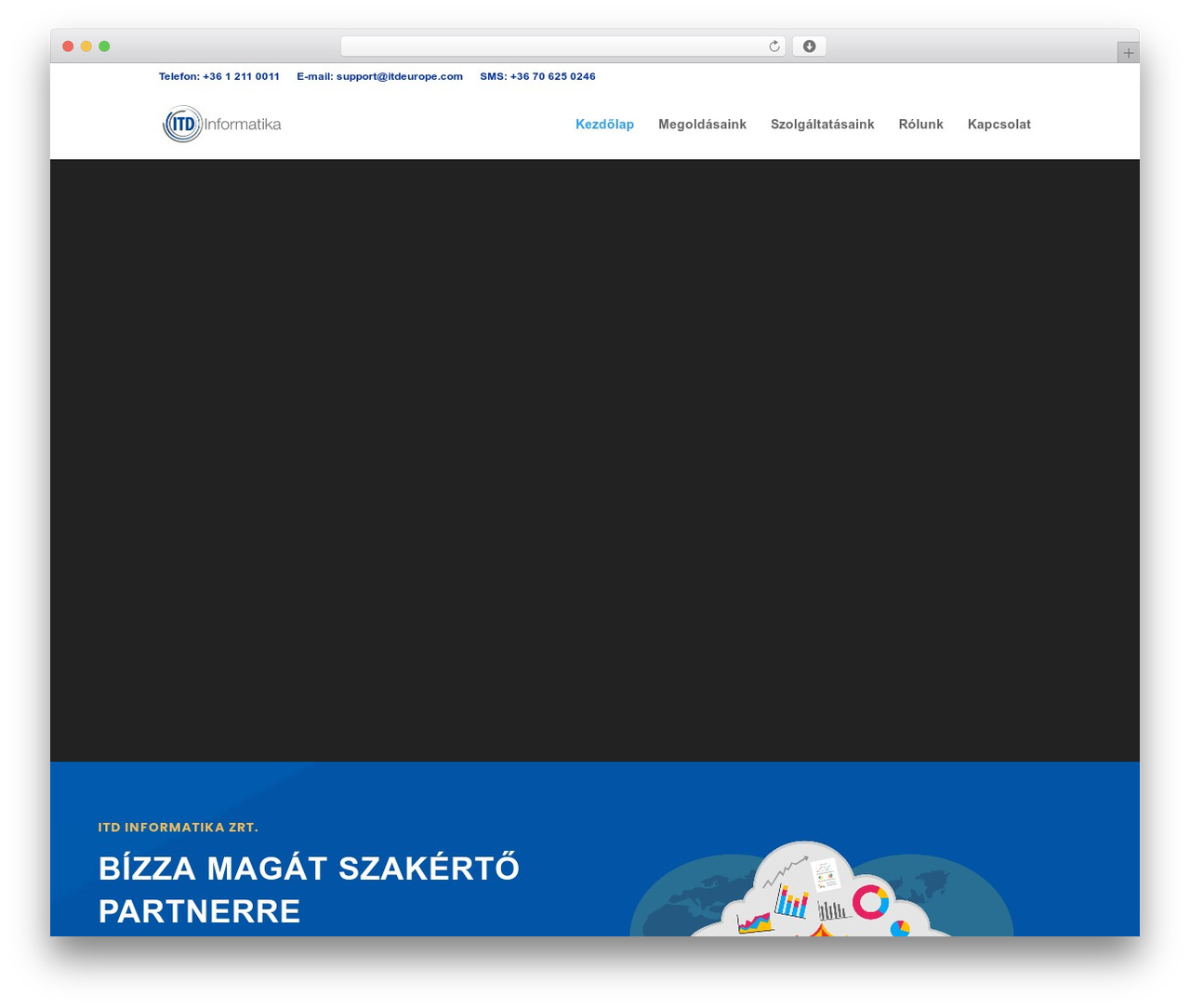Focus the browser address bar
This screenshot has height=1008, width=1190.
[562, 46]
